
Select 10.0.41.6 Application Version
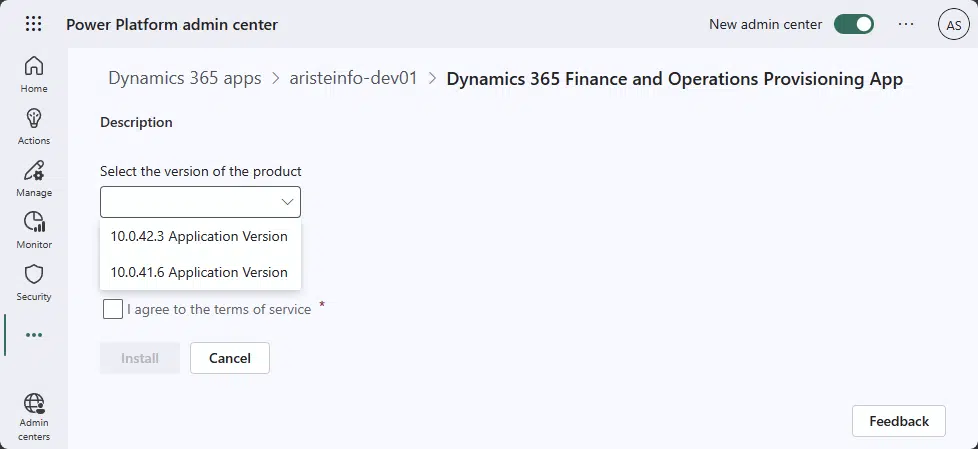tap(200, 273)
